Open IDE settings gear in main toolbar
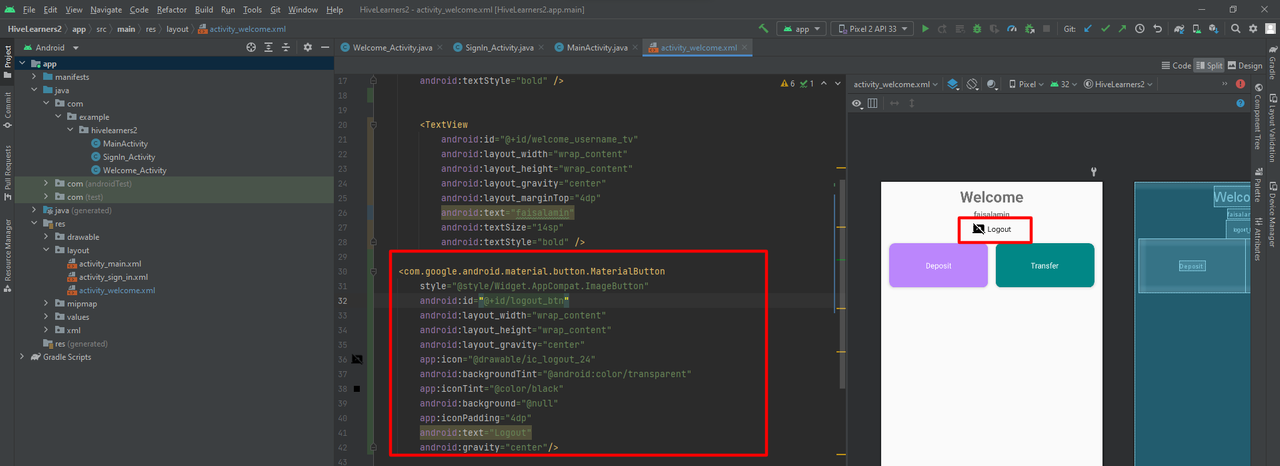The width and height of the screenshot is (1280, 466). 1254,29
